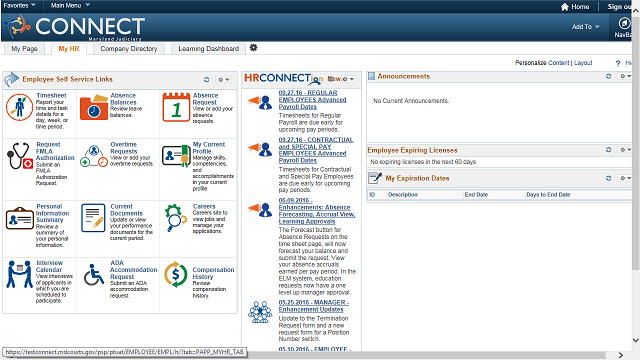Image resolution: width=640 pixels, height=360 pixels.
Task: Open 09.27.16 CONTRACTUAL and SPECIAL PAY link
Action: 316,150
